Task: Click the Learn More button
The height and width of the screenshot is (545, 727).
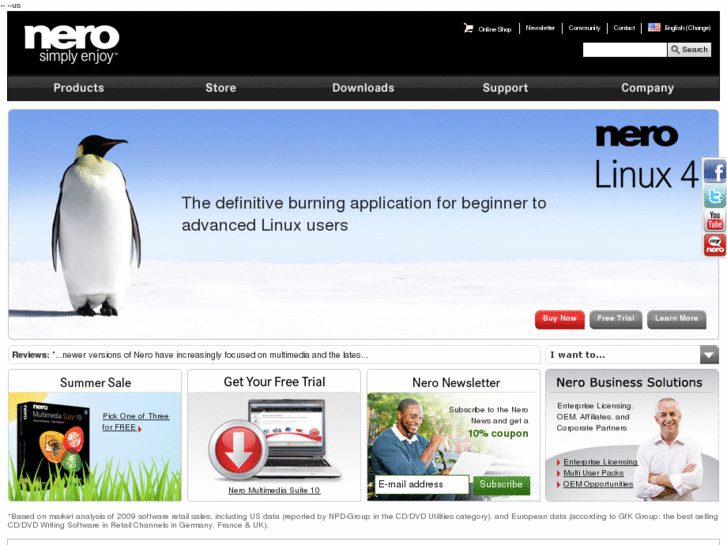Action: click(676, 319)
